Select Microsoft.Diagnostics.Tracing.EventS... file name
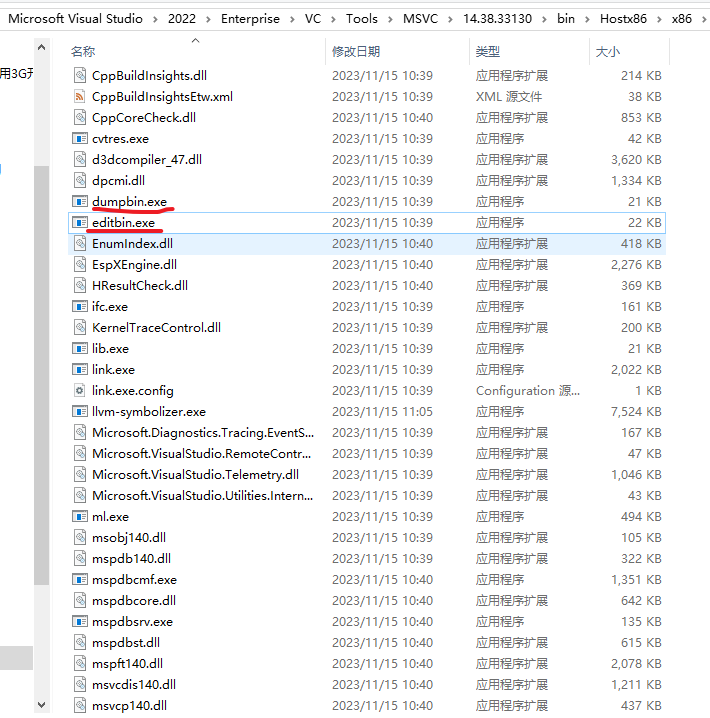The image size is (710, 718). coord(203,433)
